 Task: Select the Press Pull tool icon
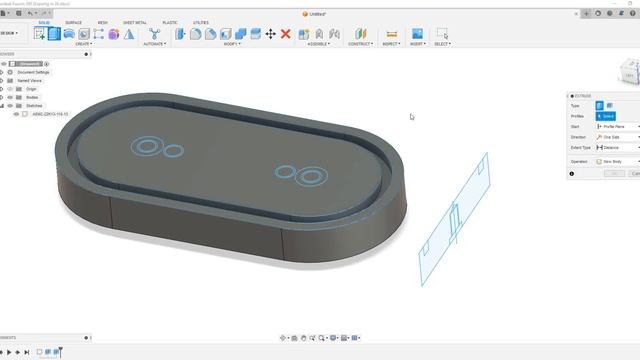(x=180, y=34)
